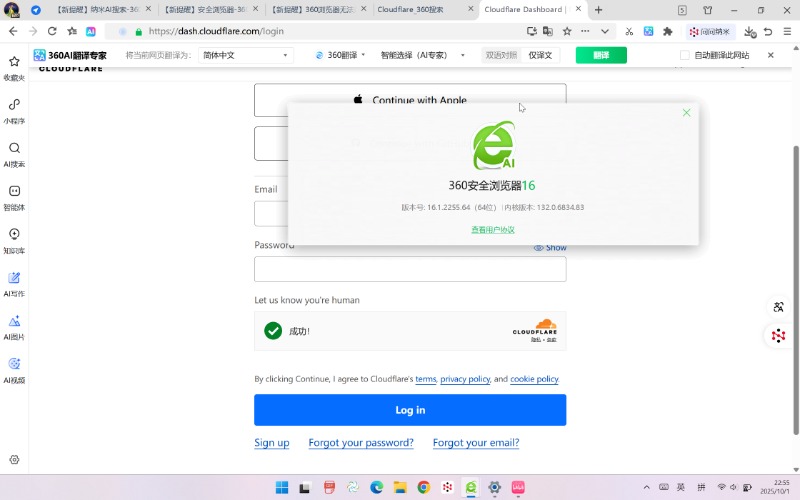
Task: Select the 仅译文 translation-only mode
Action: coord(540,55)
